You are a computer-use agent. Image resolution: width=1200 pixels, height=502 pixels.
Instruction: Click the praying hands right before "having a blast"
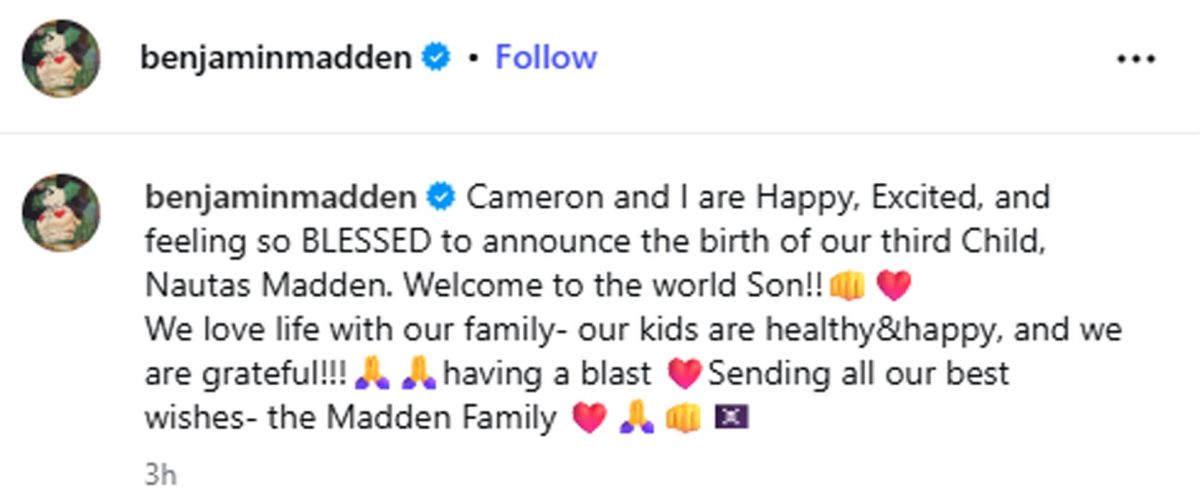tap(418, 375)
